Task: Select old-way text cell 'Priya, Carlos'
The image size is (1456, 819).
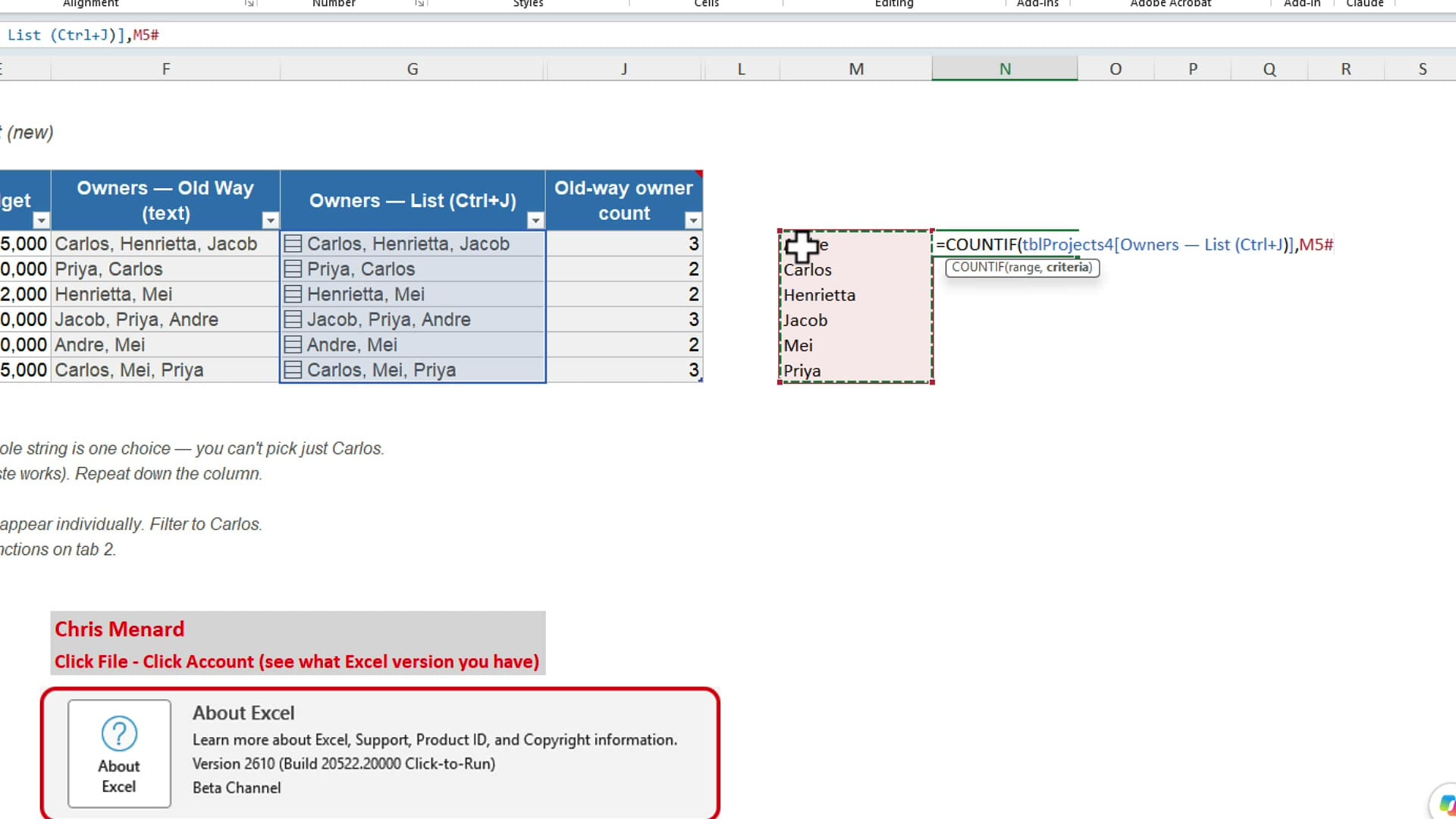Action: point(165,269)
